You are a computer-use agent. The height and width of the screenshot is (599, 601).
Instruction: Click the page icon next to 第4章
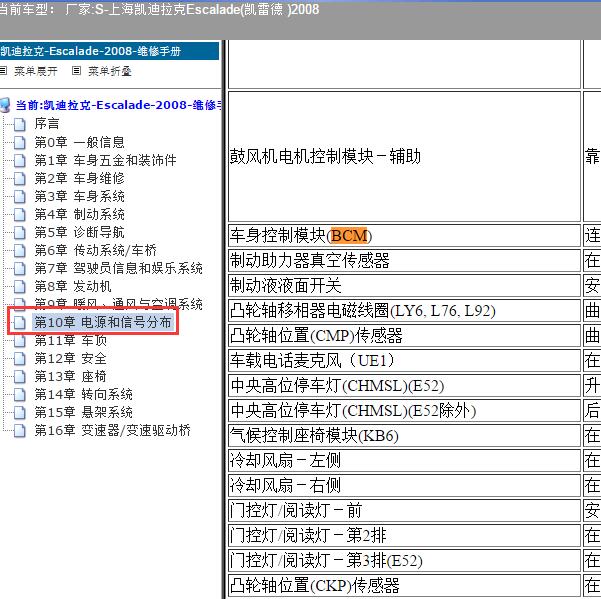tap(20, 215)
